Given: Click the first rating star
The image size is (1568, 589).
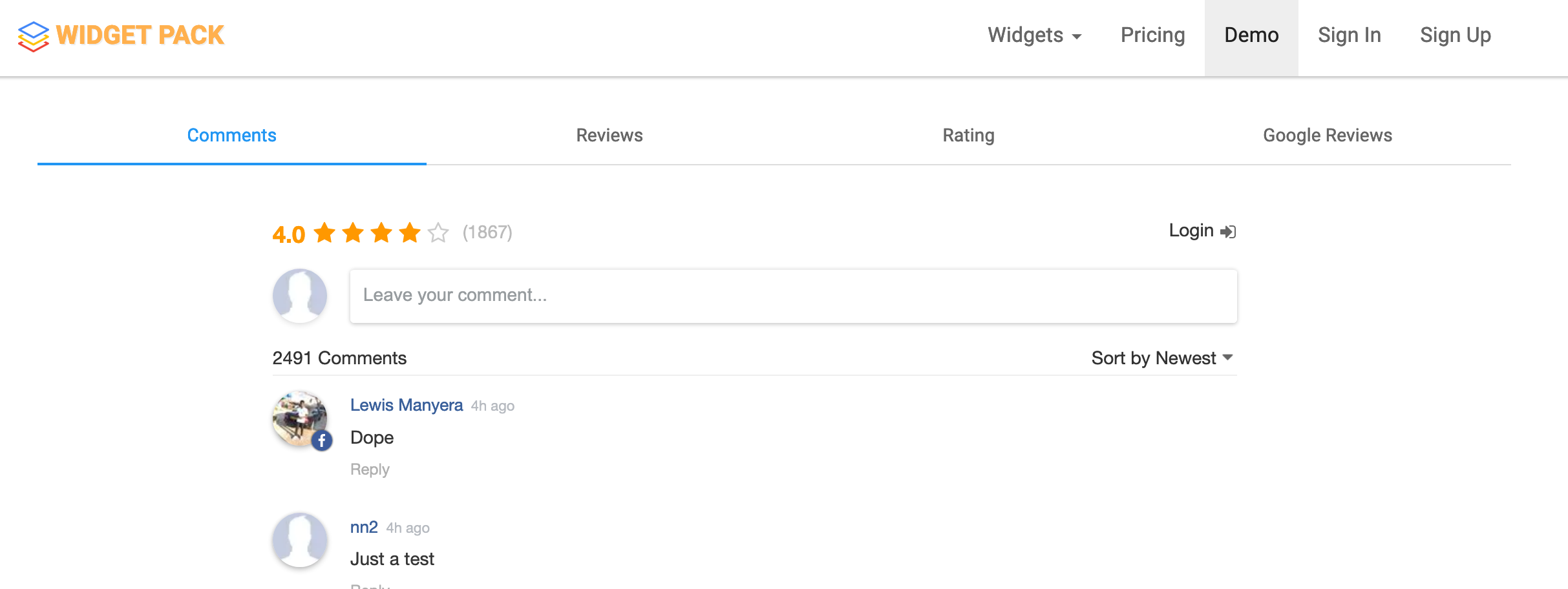Looking at the screenshot, I should point(324,232).
